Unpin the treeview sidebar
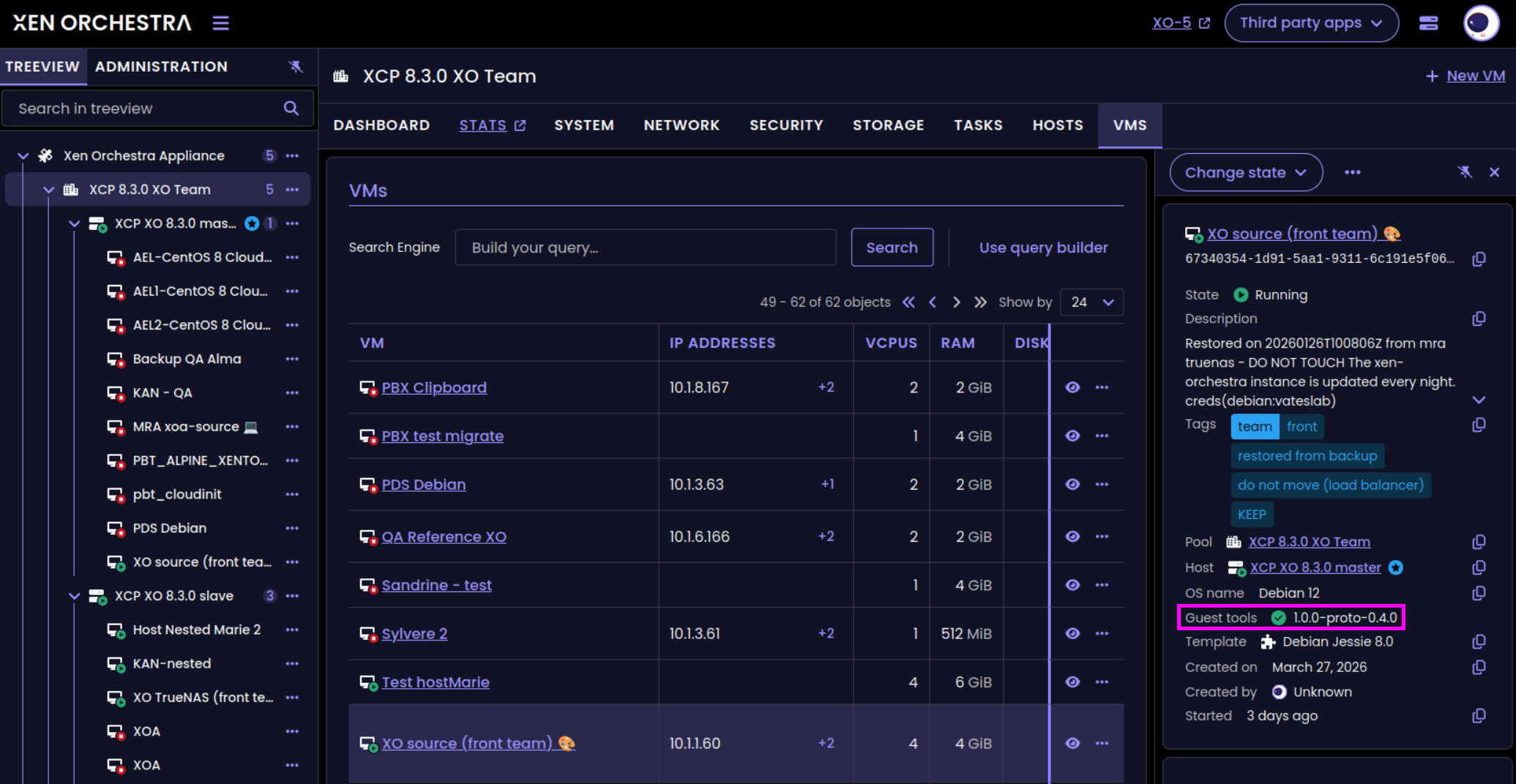Viewport: 1516px width, 784px height. tap(296, 67)
